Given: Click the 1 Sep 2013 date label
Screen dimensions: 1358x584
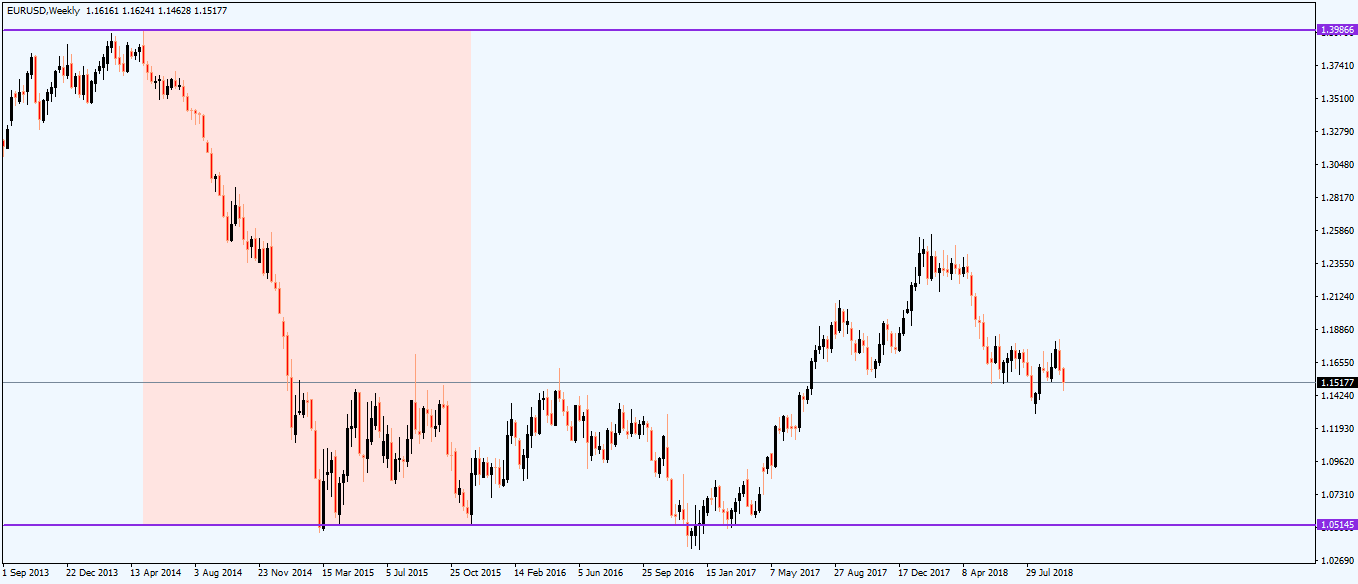Looking at the screenshot, I should (25, 573).
